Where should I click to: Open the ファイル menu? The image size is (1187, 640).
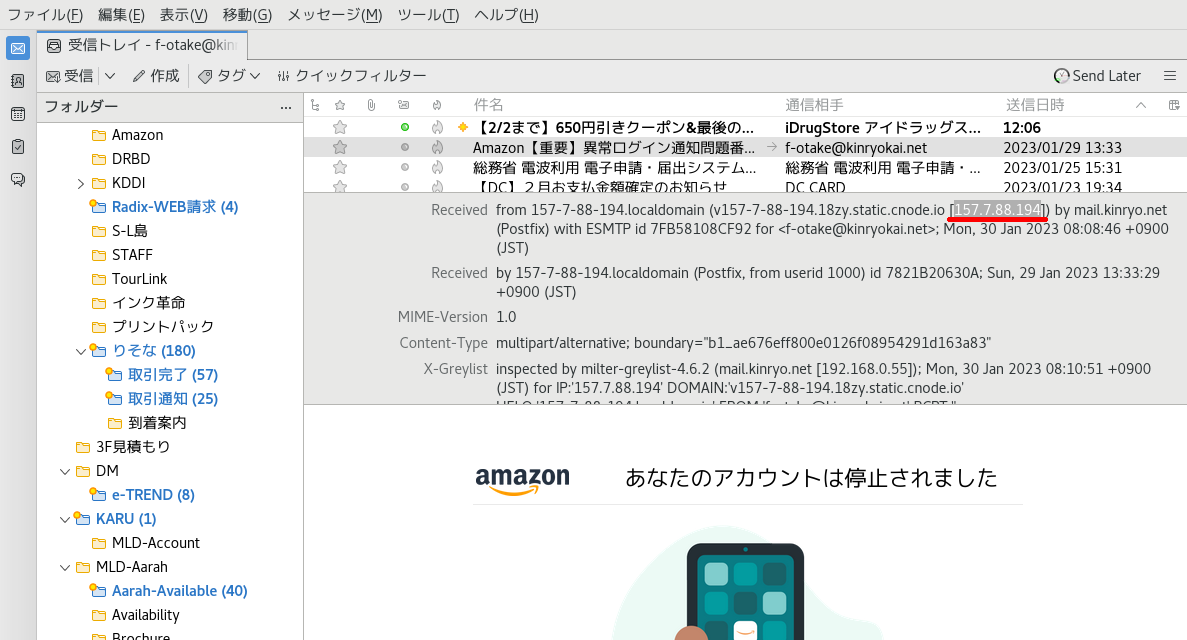pos(45,14)
